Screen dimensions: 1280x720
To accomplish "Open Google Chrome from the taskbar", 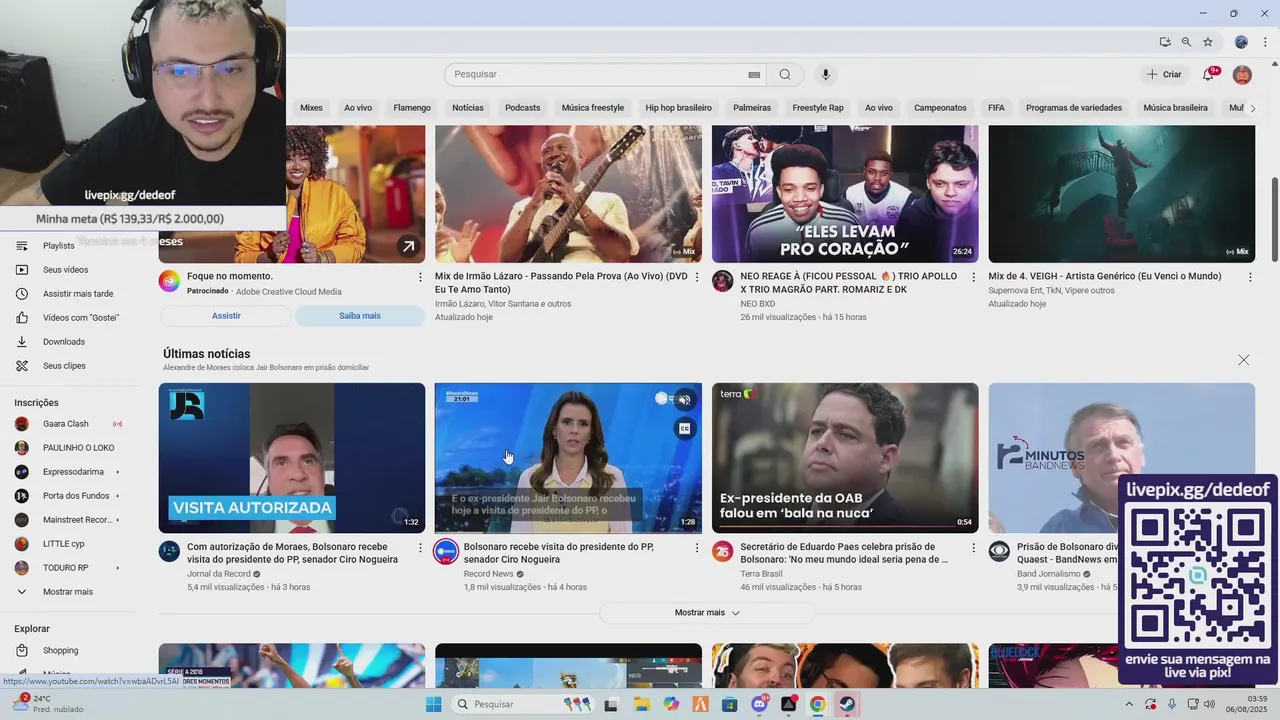I will (817, 704).
